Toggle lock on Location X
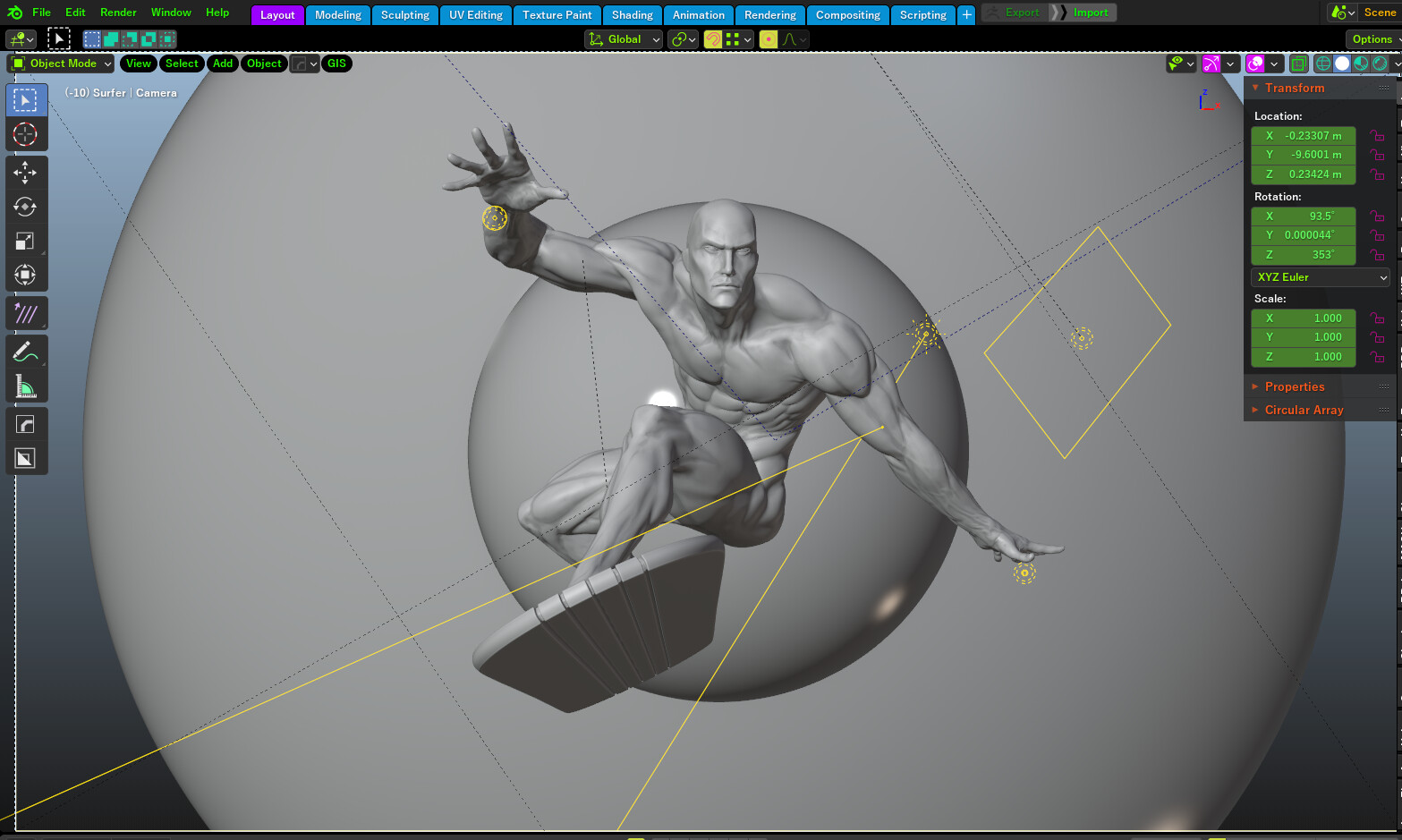Screen dimensions: 1402x840 pyautogui.click(x=1378, y=136)
